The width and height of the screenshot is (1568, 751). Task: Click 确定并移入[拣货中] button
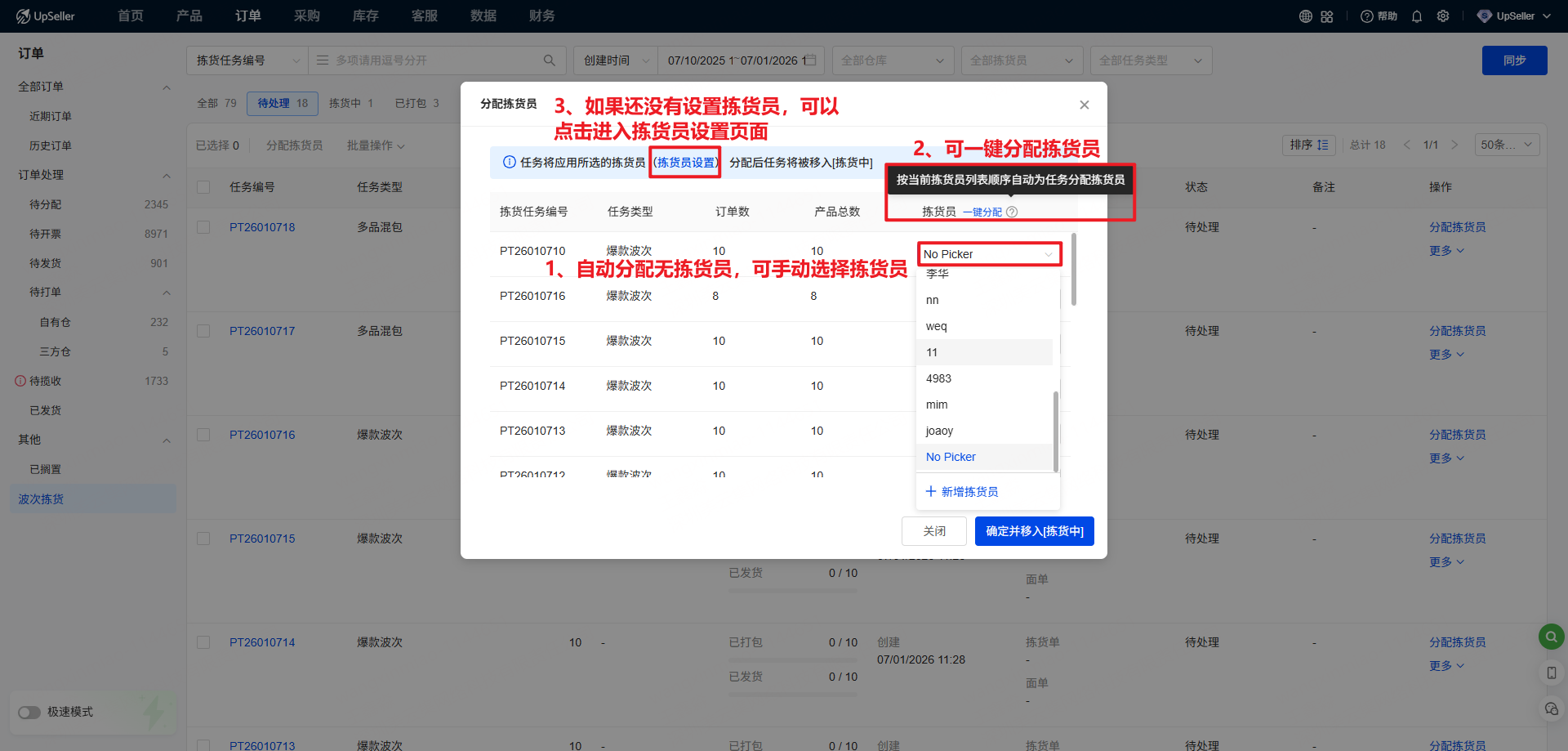click(1034, 531)
